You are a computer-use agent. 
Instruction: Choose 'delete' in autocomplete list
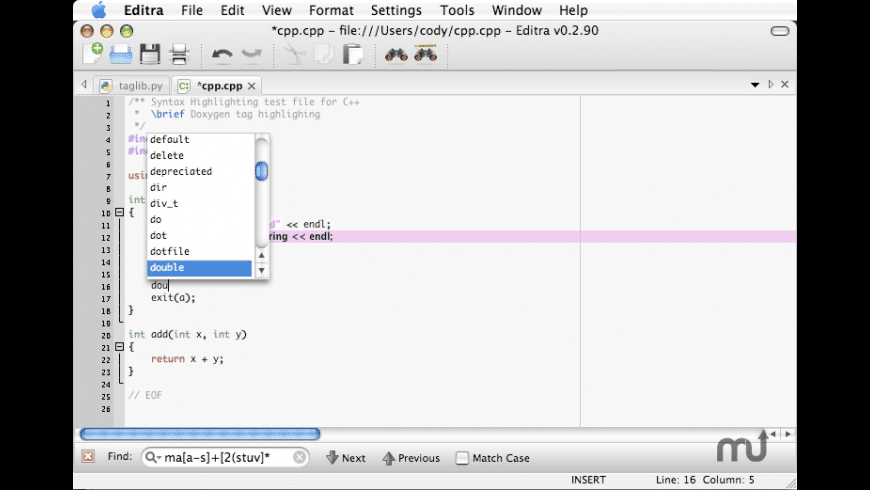coord(199,155)
